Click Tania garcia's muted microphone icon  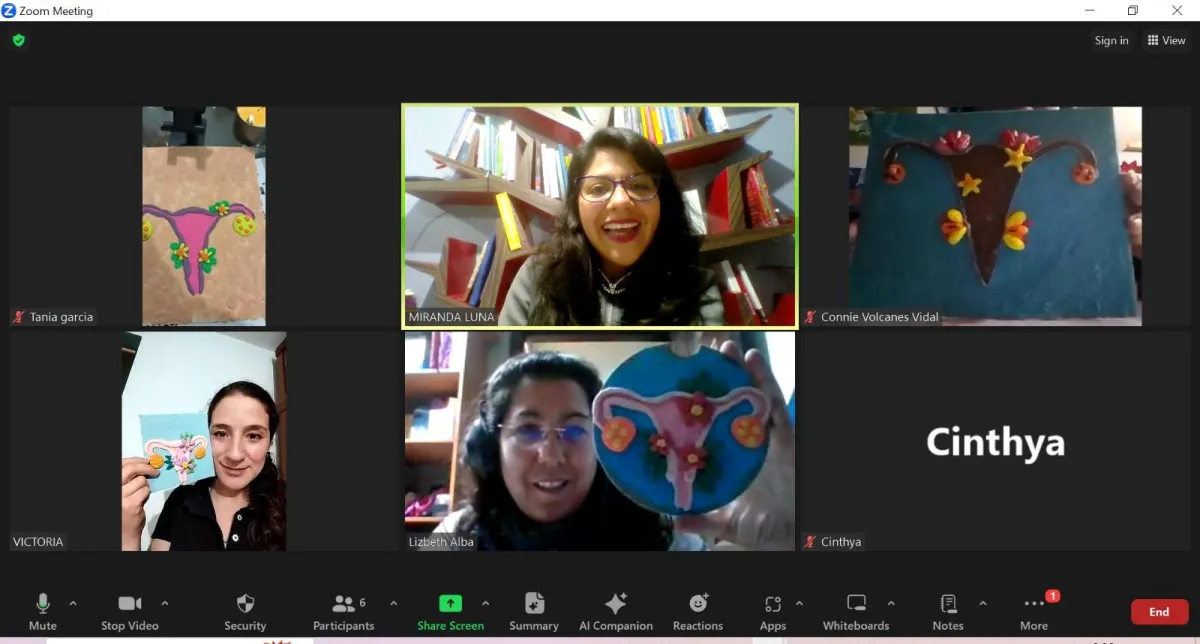point(18,317)
